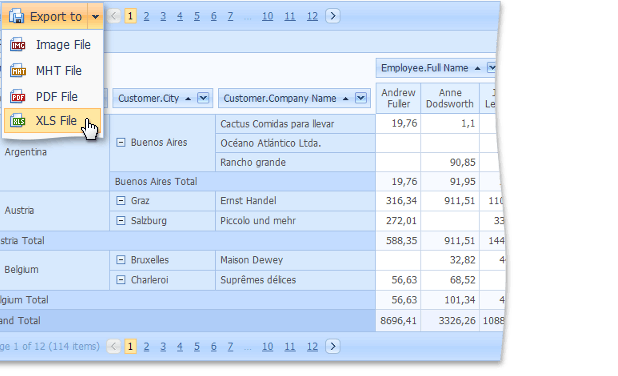The image size is (618, 376).
Task: Collapse the Buenos Aires row group
Action: pos(121,142)
